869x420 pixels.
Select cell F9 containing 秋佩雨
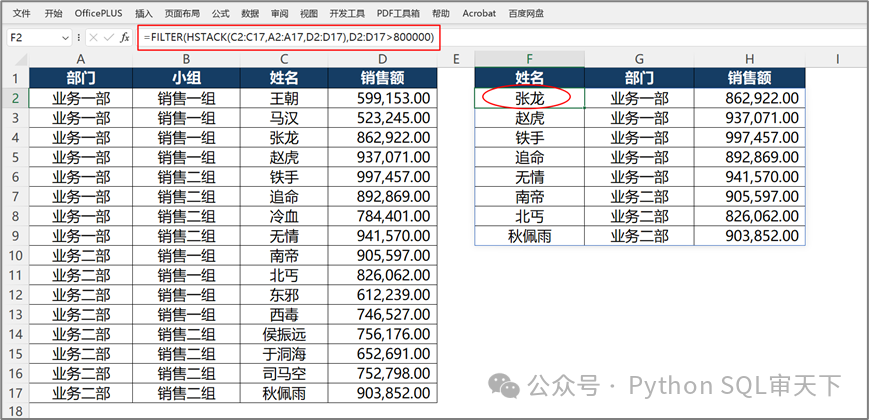[x=529, y=236]
